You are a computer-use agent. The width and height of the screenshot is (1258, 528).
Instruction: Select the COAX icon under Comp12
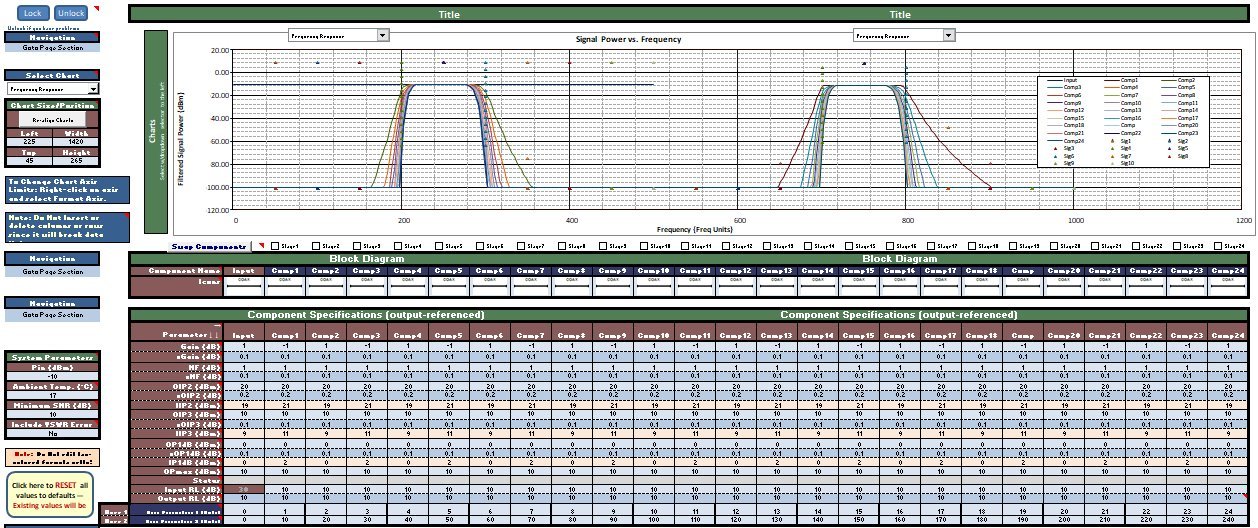736,287
